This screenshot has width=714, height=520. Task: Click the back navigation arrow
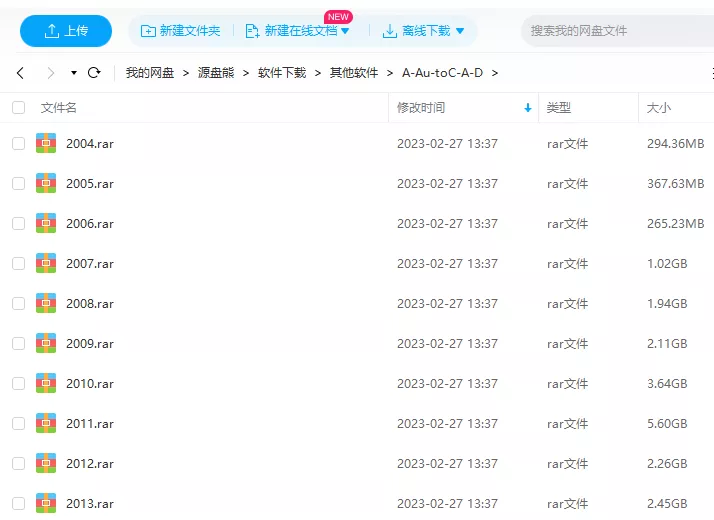pos(20,73)
